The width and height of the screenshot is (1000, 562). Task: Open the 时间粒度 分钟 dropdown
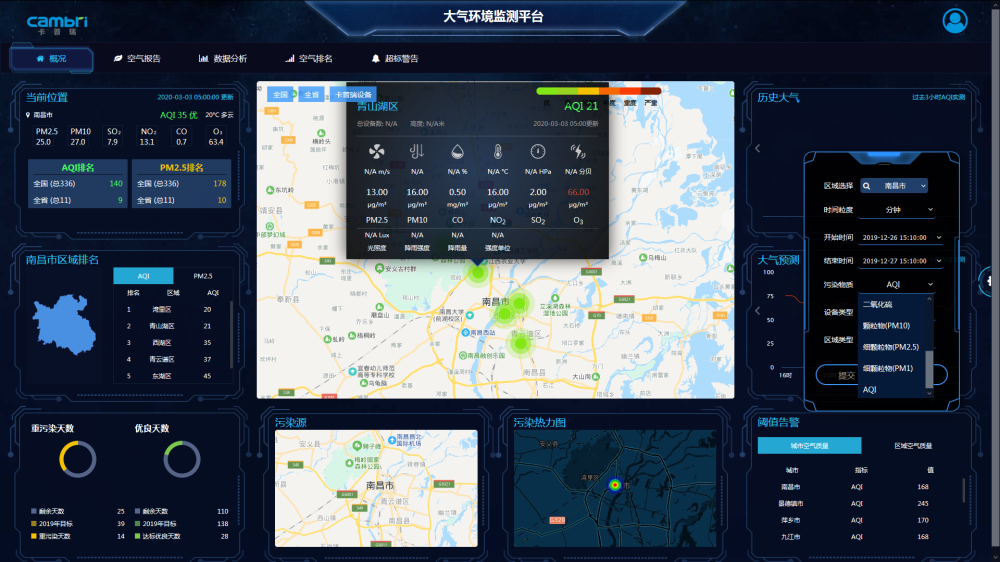point(899,210)
